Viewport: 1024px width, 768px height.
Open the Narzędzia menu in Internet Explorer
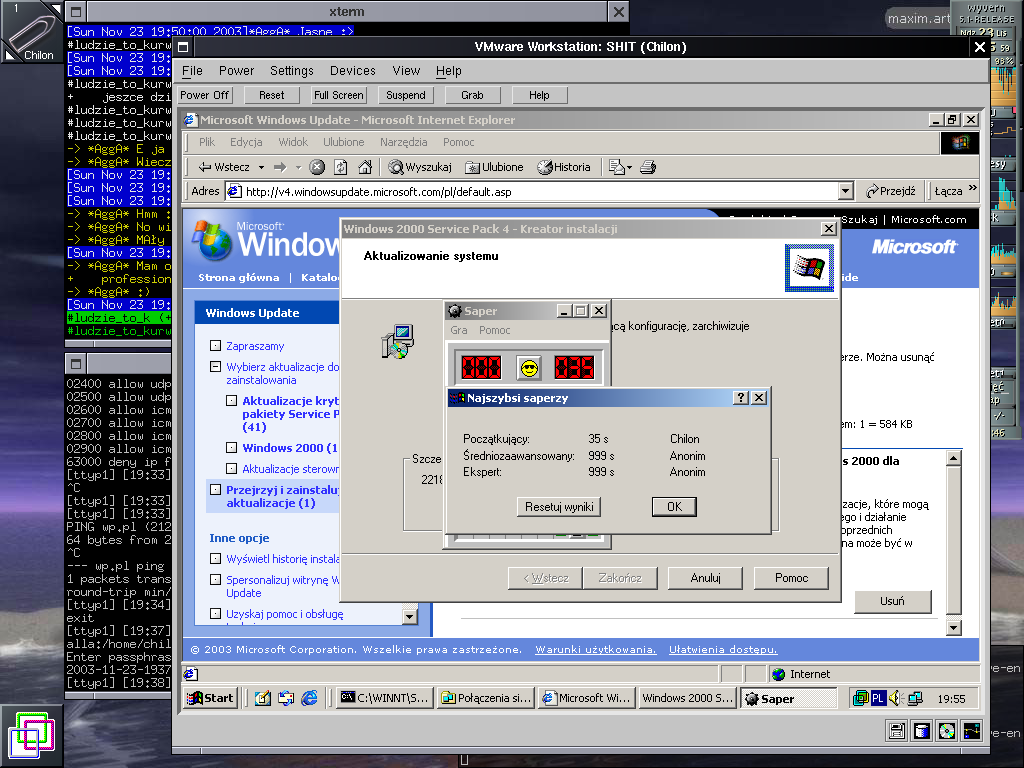(x=403, y=142)
